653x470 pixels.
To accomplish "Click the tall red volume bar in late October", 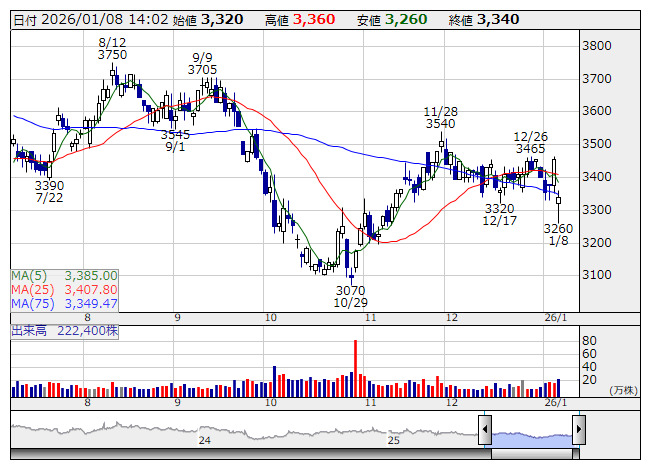I will point(355,368).
